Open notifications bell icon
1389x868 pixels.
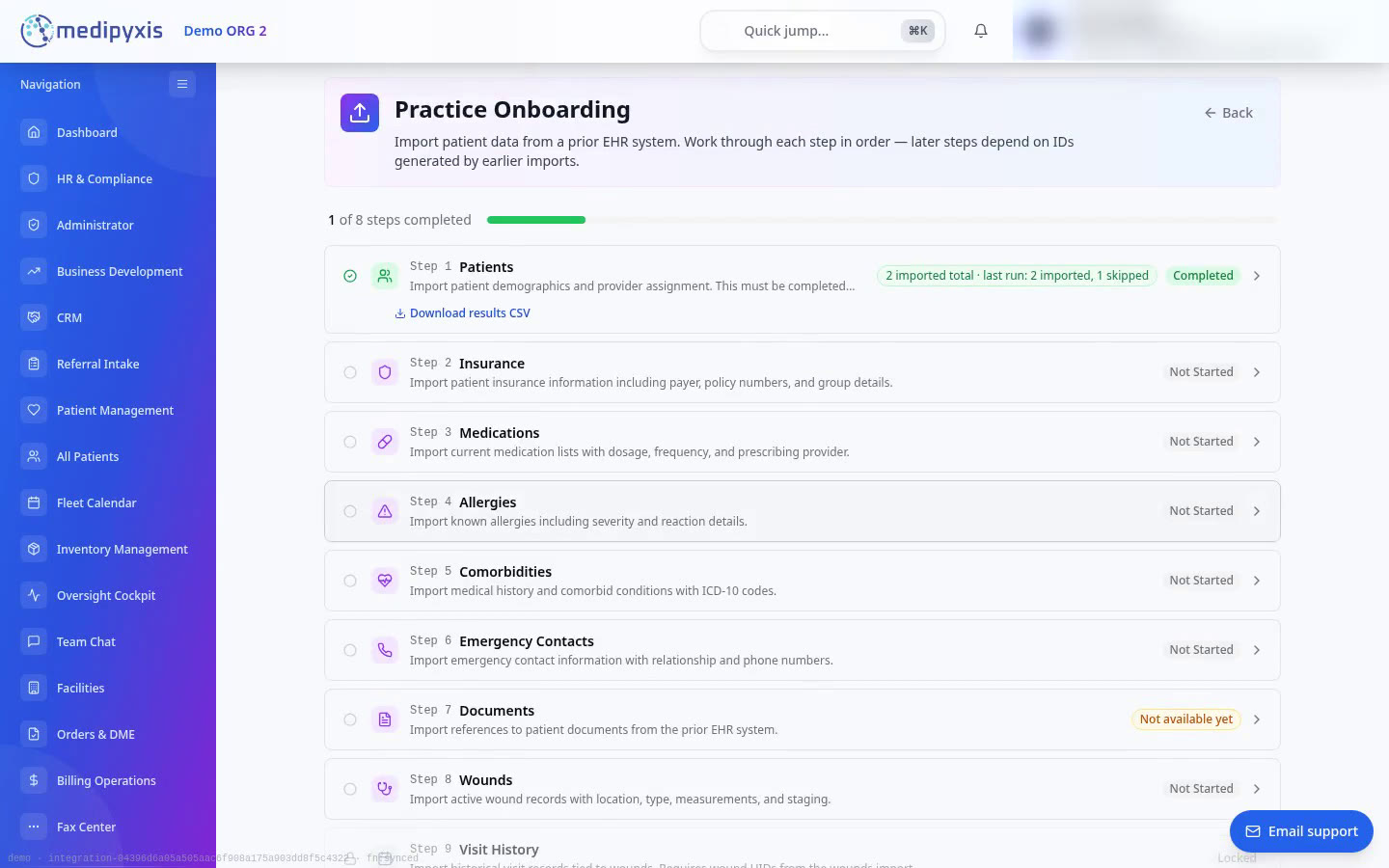[981, 31]
